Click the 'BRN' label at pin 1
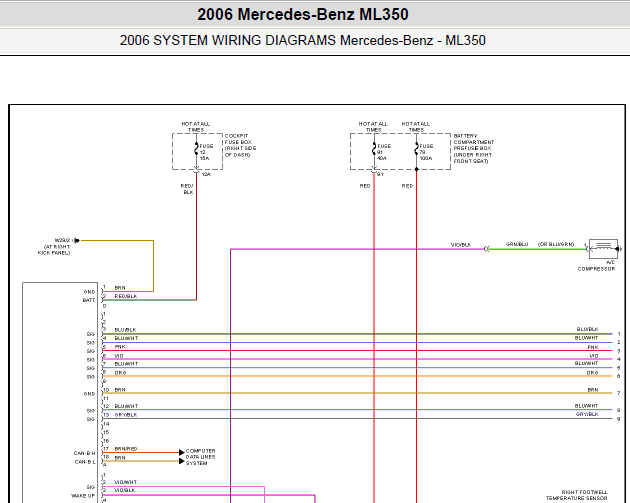 tap(120, 288)
